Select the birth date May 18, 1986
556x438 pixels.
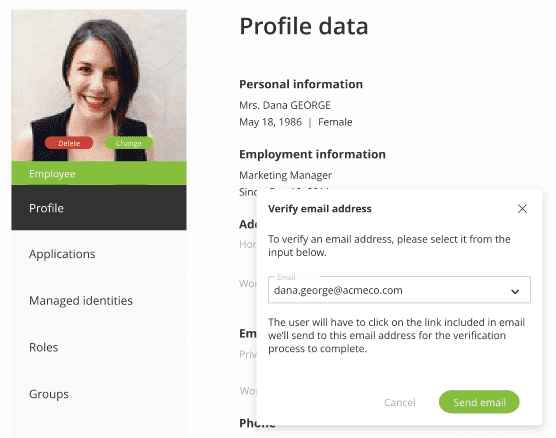(271, 122)
